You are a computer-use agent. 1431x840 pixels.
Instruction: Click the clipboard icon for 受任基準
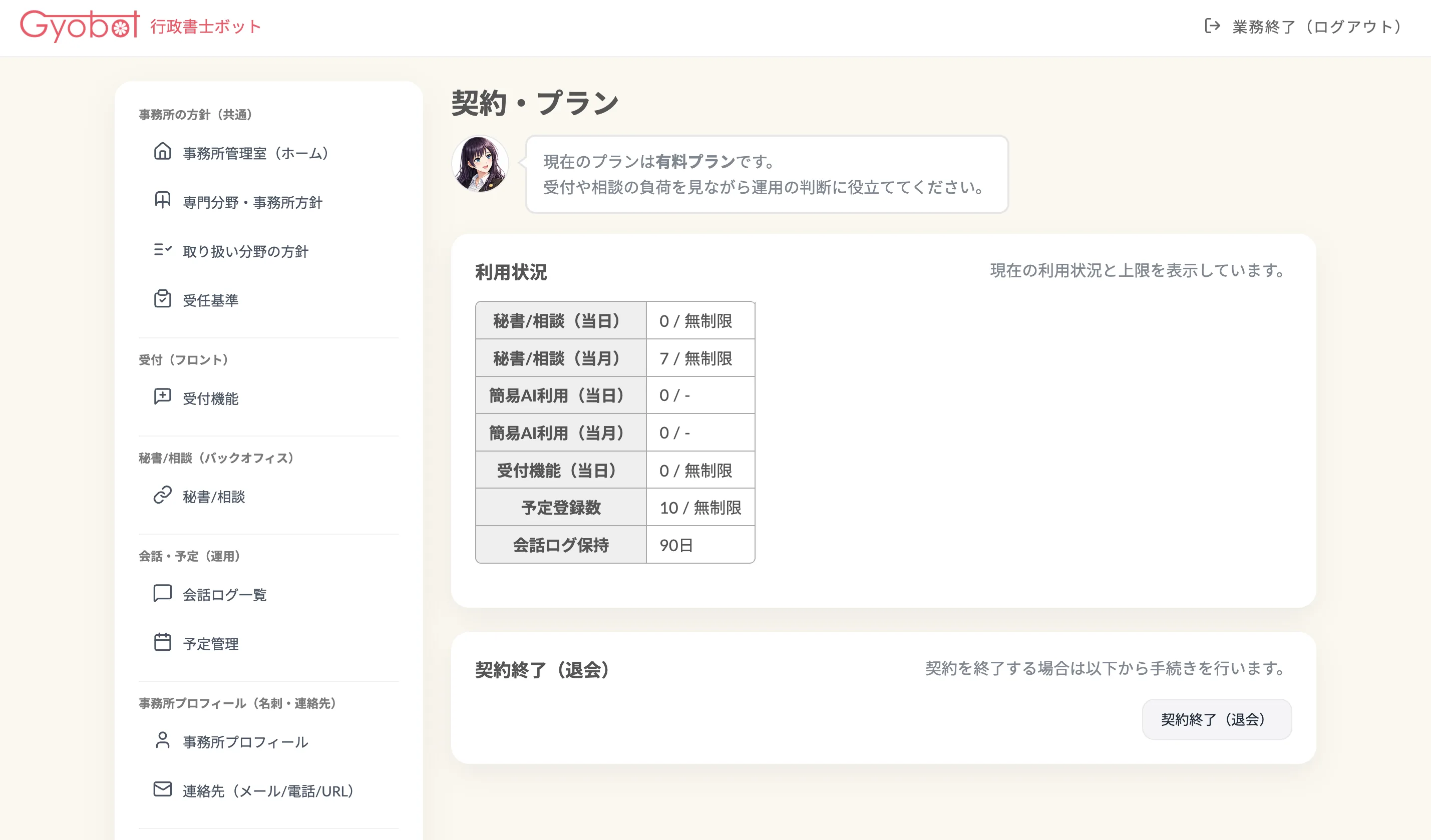(x=162, y=298)
